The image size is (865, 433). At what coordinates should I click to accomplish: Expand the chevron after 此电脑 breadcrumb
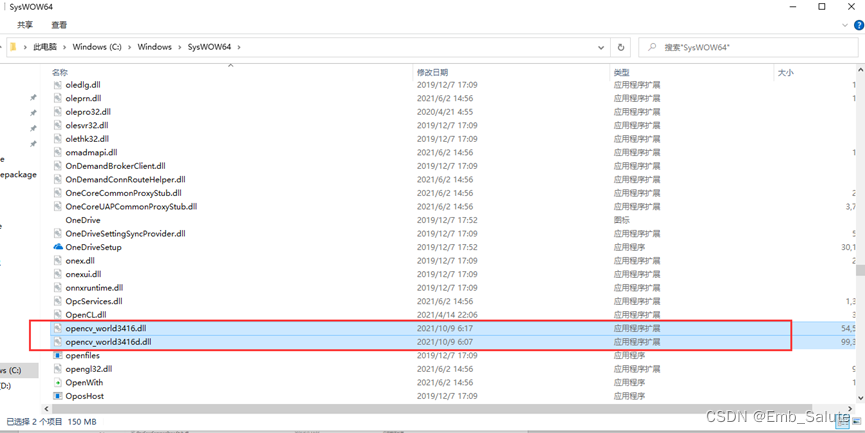coord(65,47)
